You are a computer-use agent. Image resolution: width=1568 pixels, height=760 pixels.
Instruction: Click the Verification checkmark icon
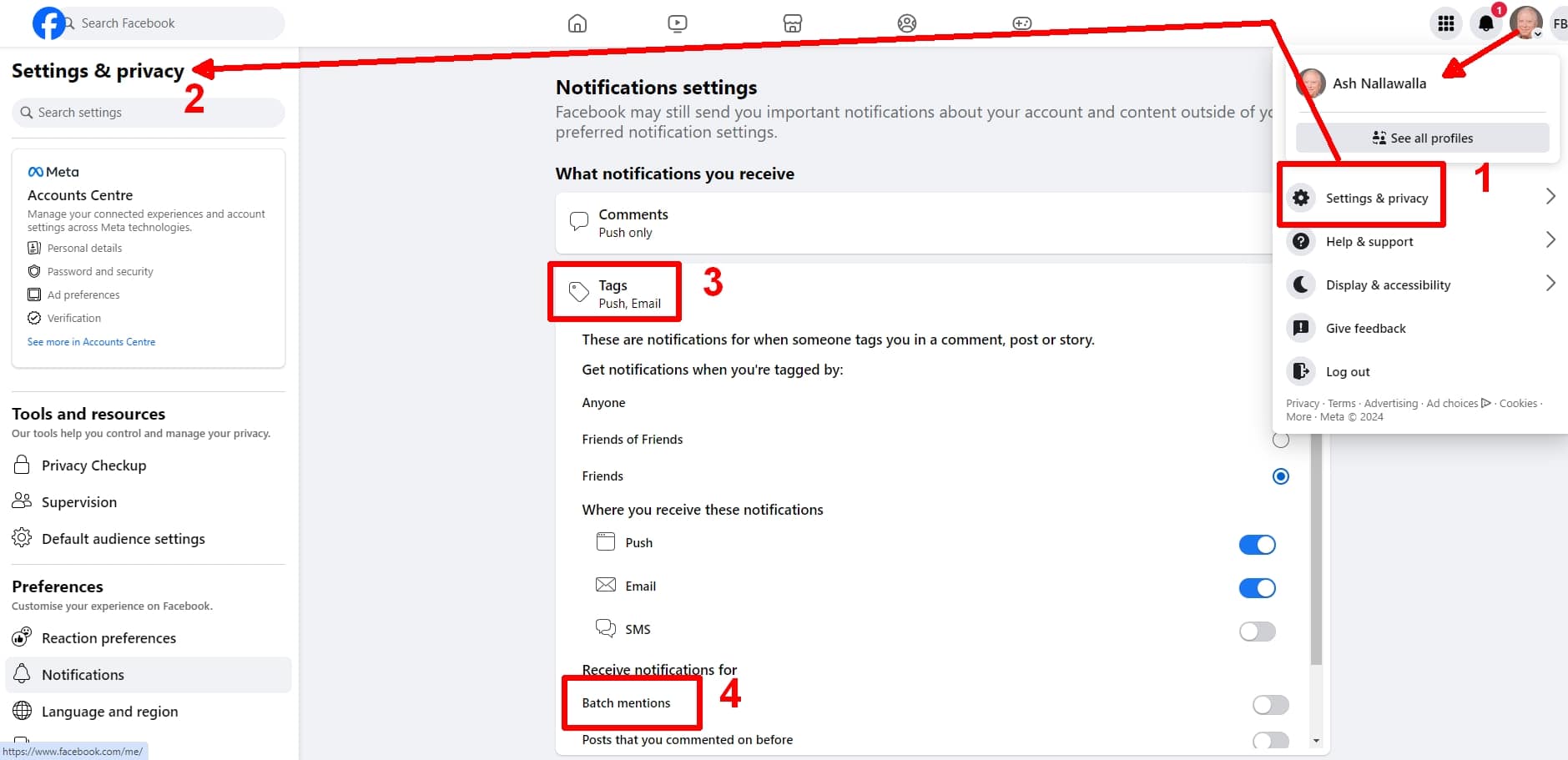pyautogui.click(x=34, y=318)
